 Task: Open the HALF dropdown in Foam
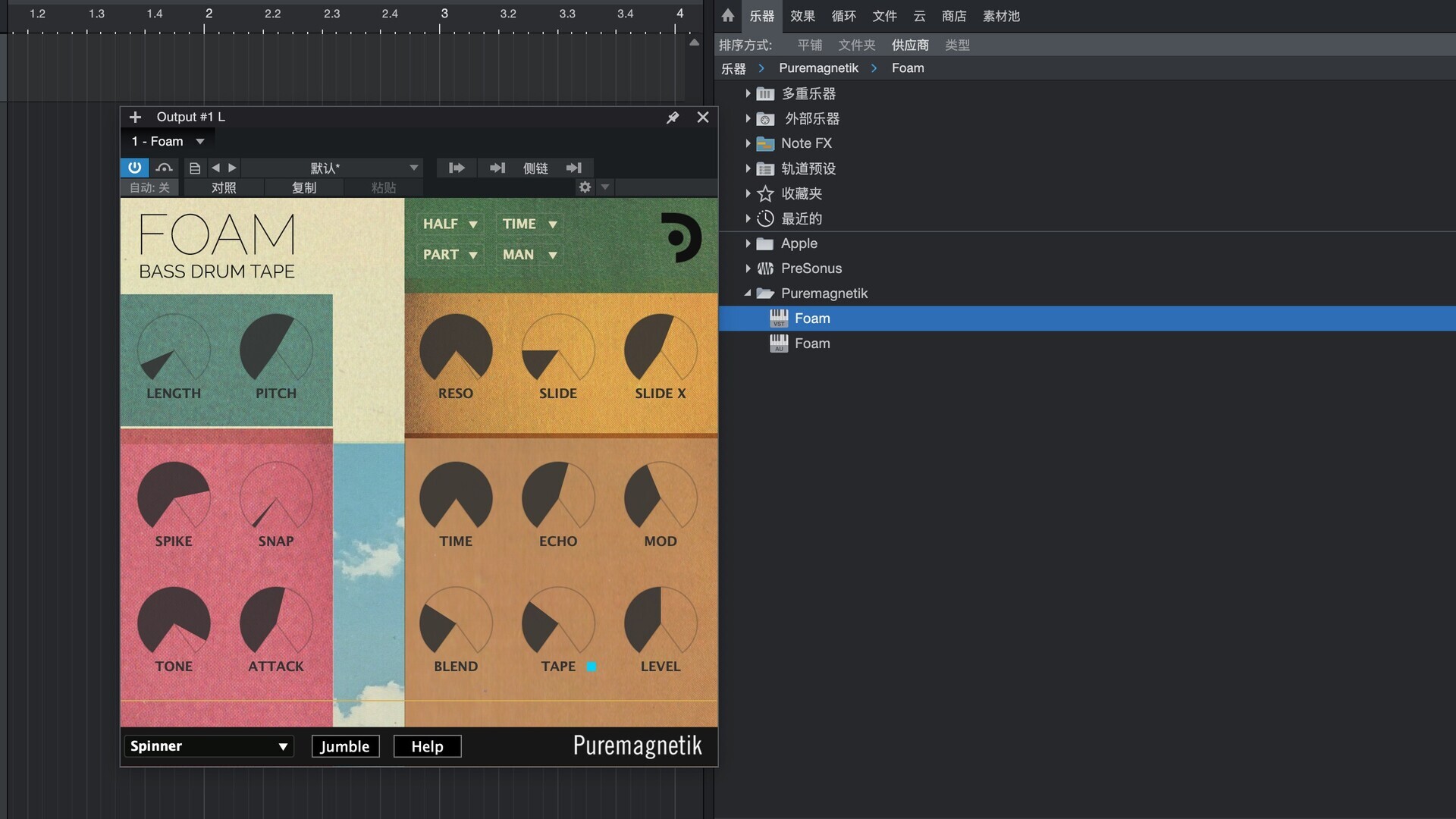450,224
